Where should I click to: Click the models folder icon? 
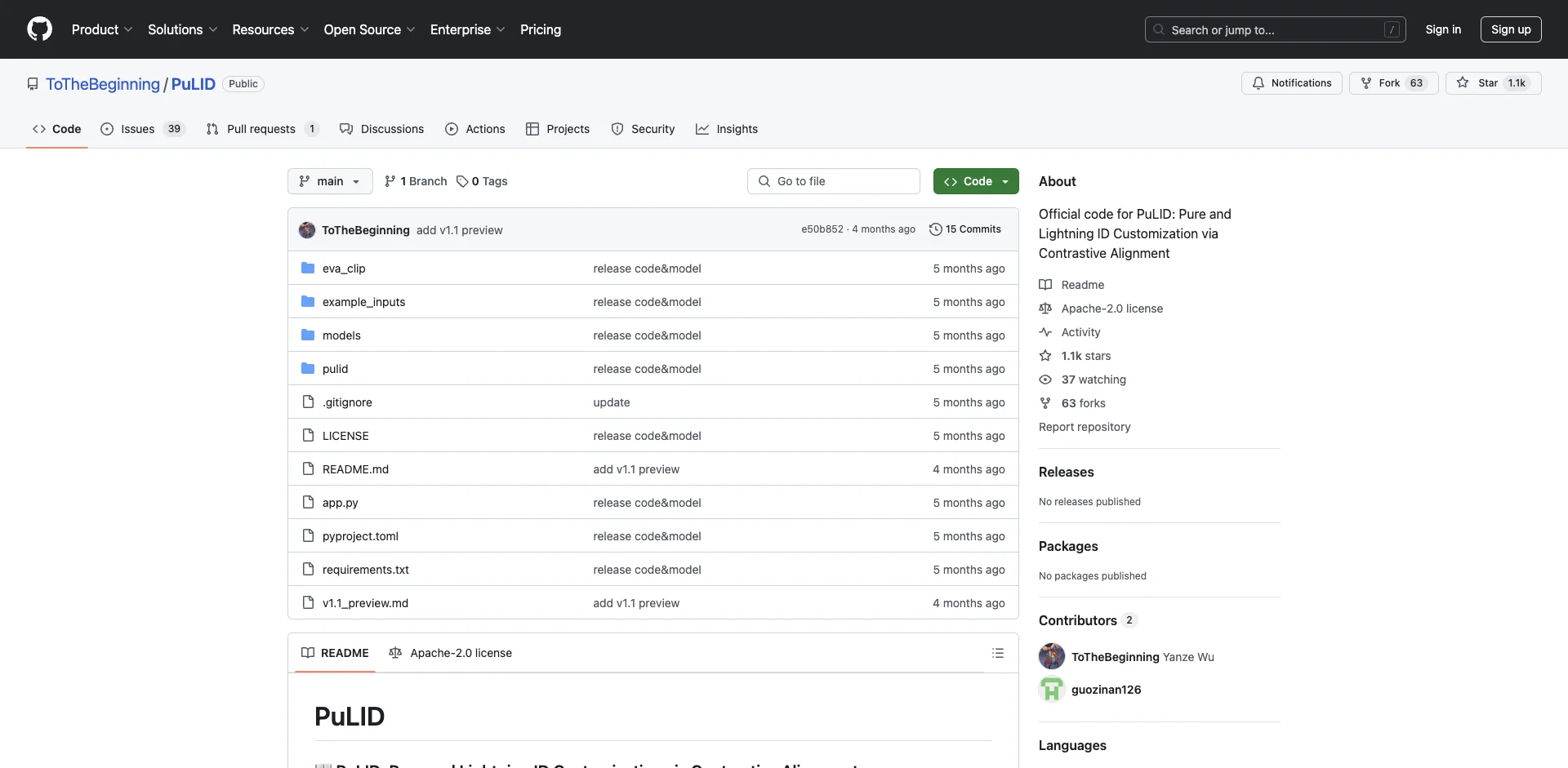point(308,335)
